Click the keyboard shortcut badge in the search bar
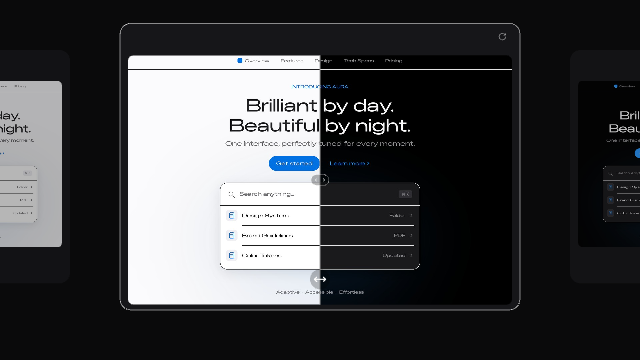Viewport: 640px width, 360px height. (x=405, y=194)
